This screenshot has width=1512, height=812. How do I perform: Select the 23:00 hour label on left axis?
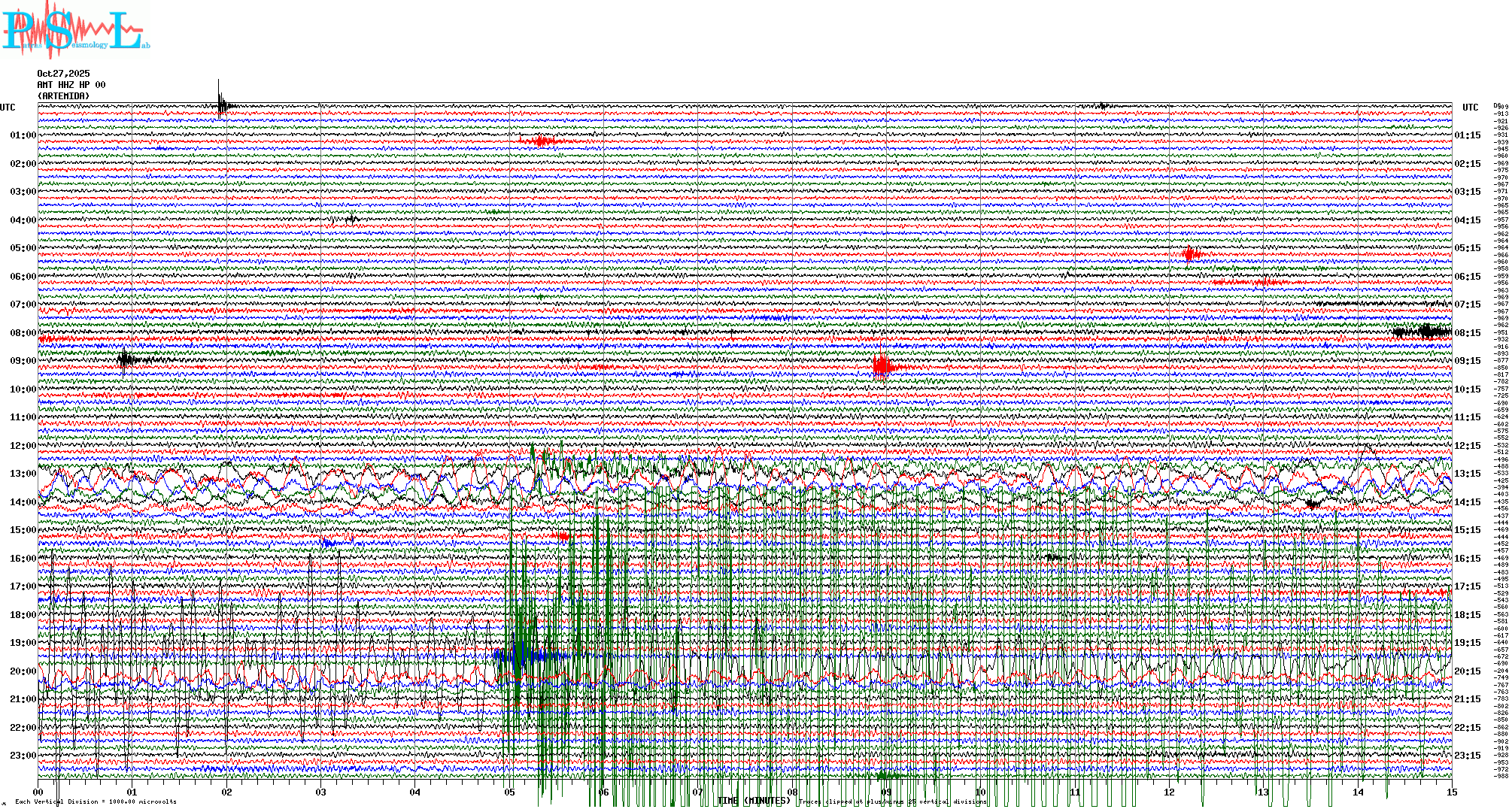(23, 756)
